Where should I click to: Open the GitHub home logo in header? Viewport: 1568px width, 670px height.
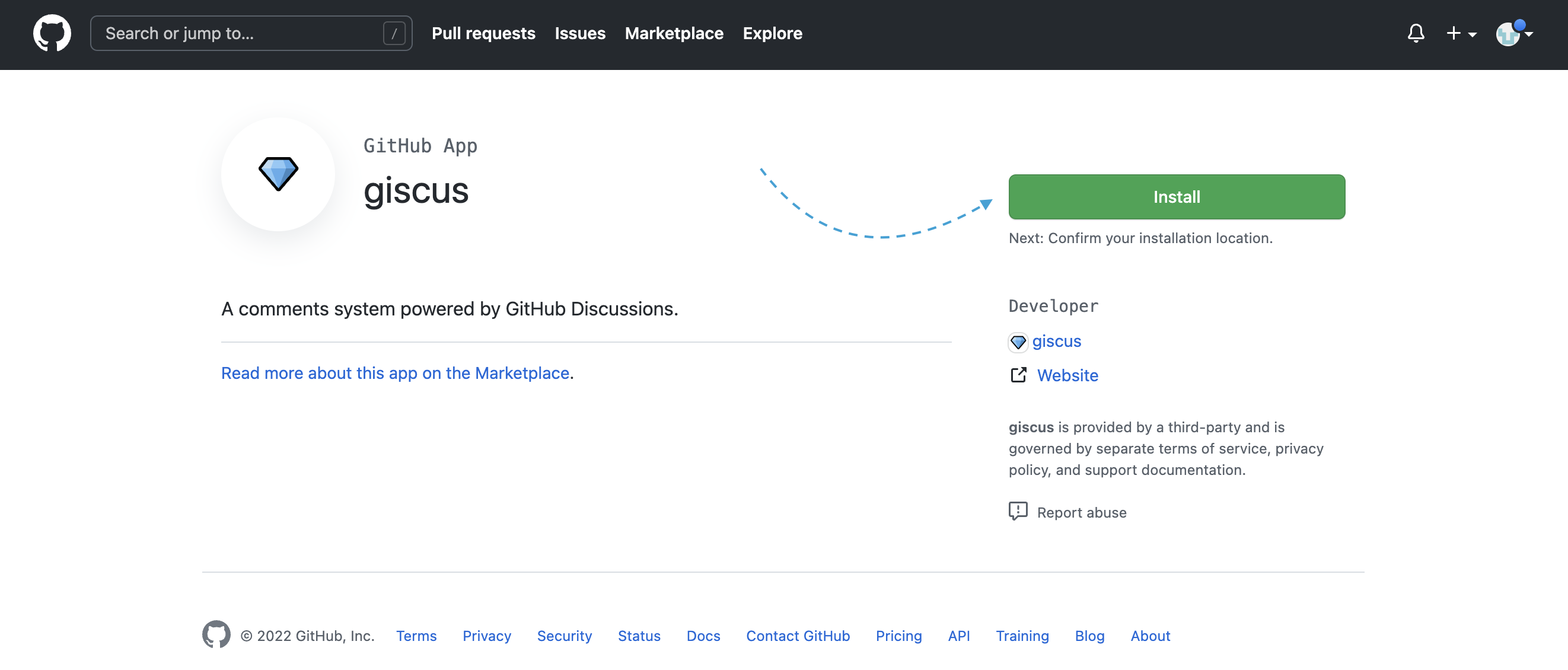pyautogui.click(x=52, y=33)
